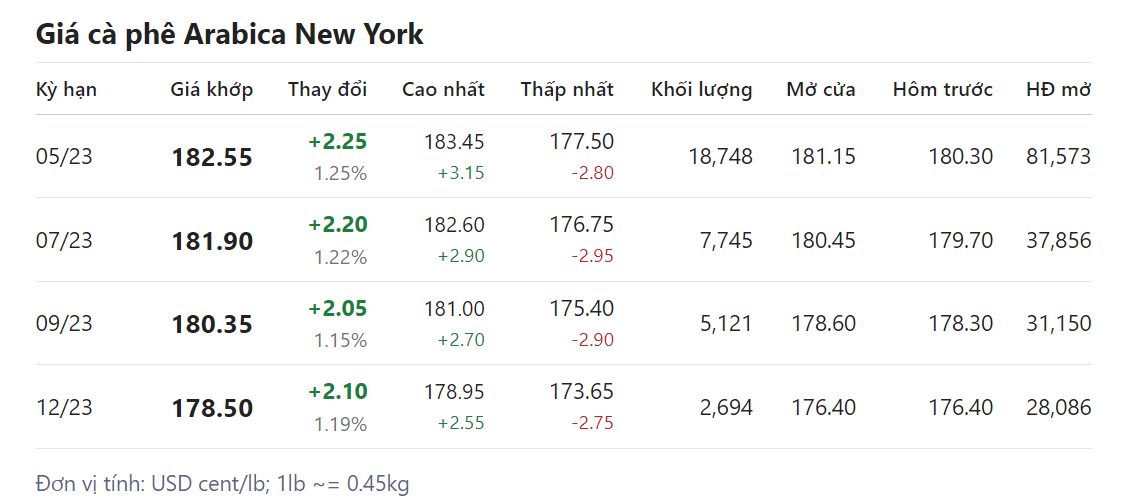This screenshot has height=502, width=1138.
Task: Click the 'Giá khớp' column header
Action: point(211,89)
